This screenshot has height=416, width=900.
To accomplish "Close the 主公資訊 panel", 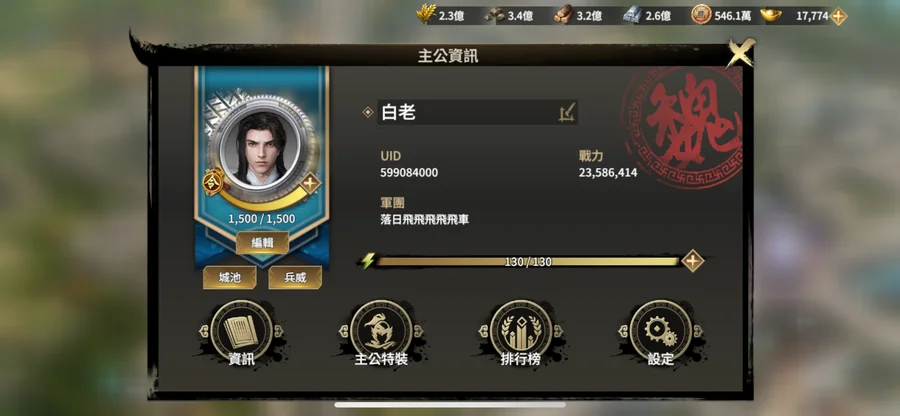I will (x=739, y=53).
